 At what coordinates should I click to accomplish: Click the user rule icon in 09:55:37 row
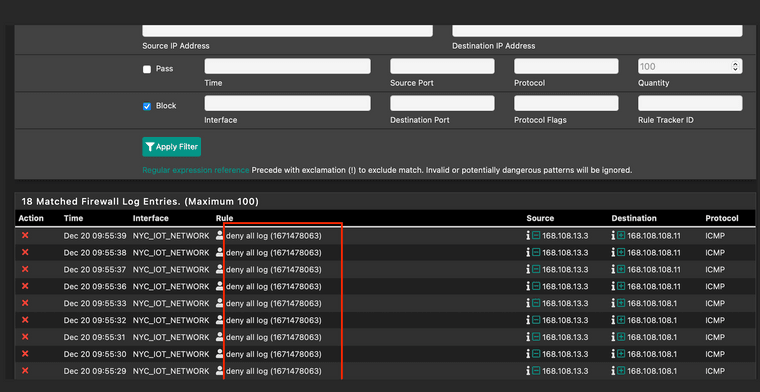pyautogui.click(x=220, y=269)
